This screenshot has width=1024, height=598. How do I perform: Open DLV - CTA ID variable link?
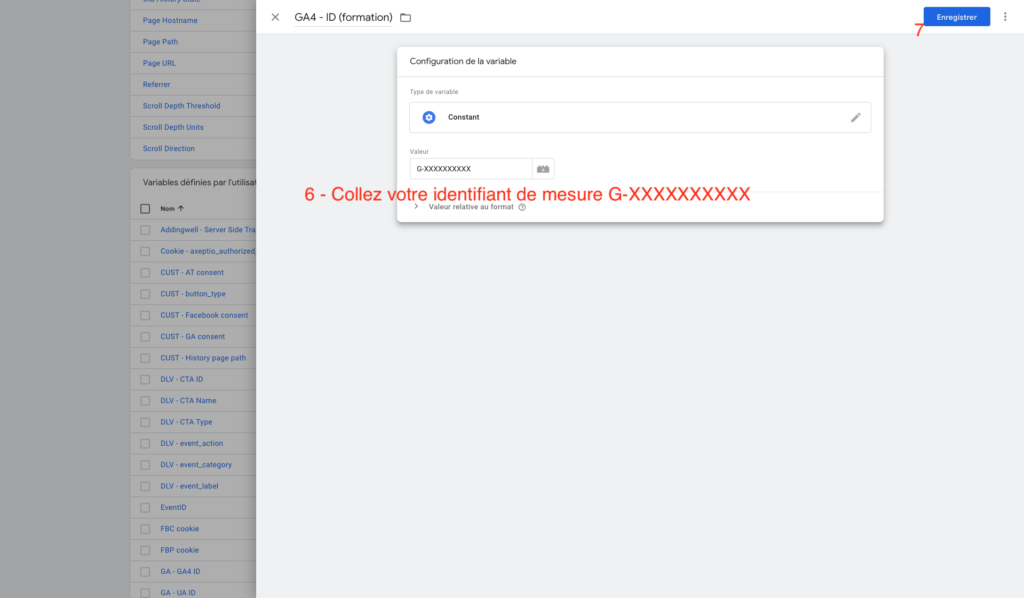(x=182, y=379)
